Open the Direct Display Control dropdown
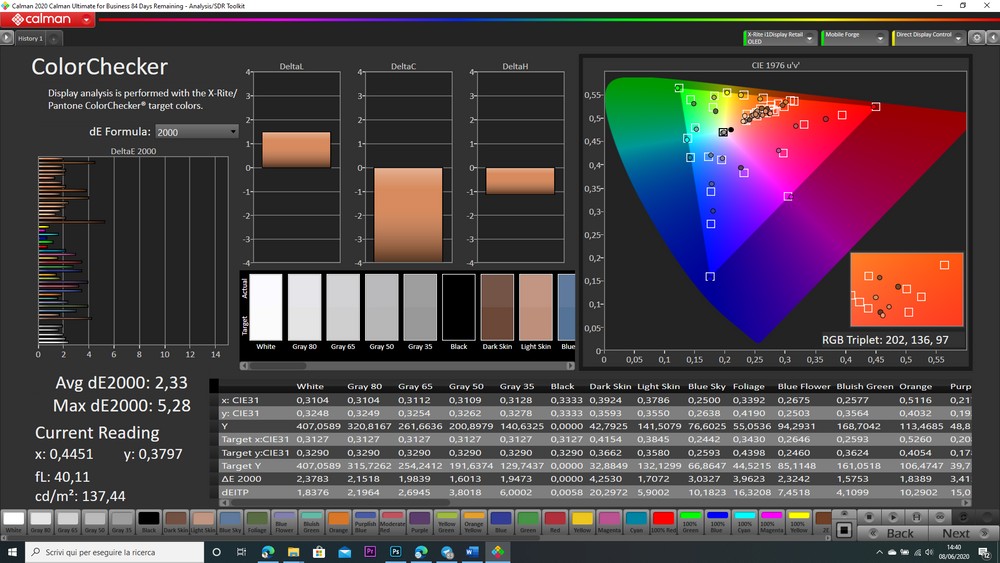The width and height of the screenshot is (1000, 563). [957, 38]
